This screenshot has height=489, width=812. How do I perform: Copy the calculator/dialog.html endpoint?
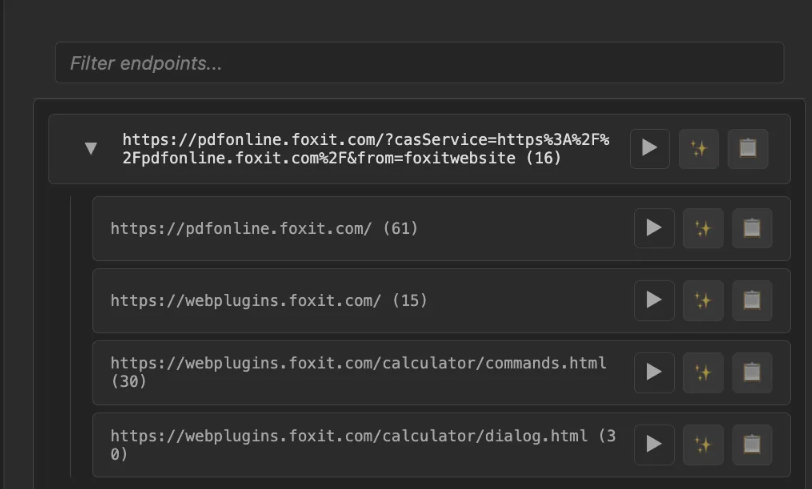tap(752, 444)
